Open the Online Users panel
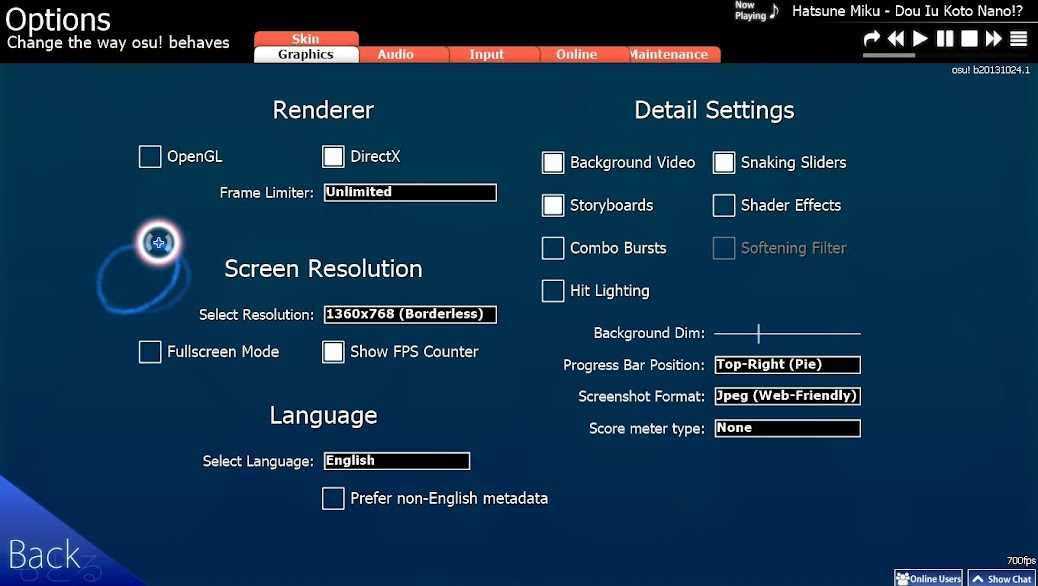Screen dimensions: 1038x586 point(928,578)
